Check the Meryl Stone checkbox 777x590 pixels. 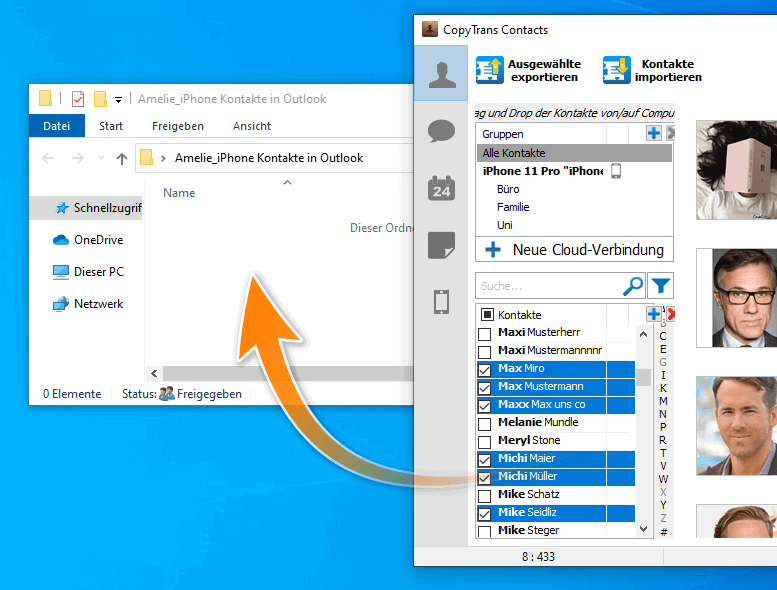point(485,442)
